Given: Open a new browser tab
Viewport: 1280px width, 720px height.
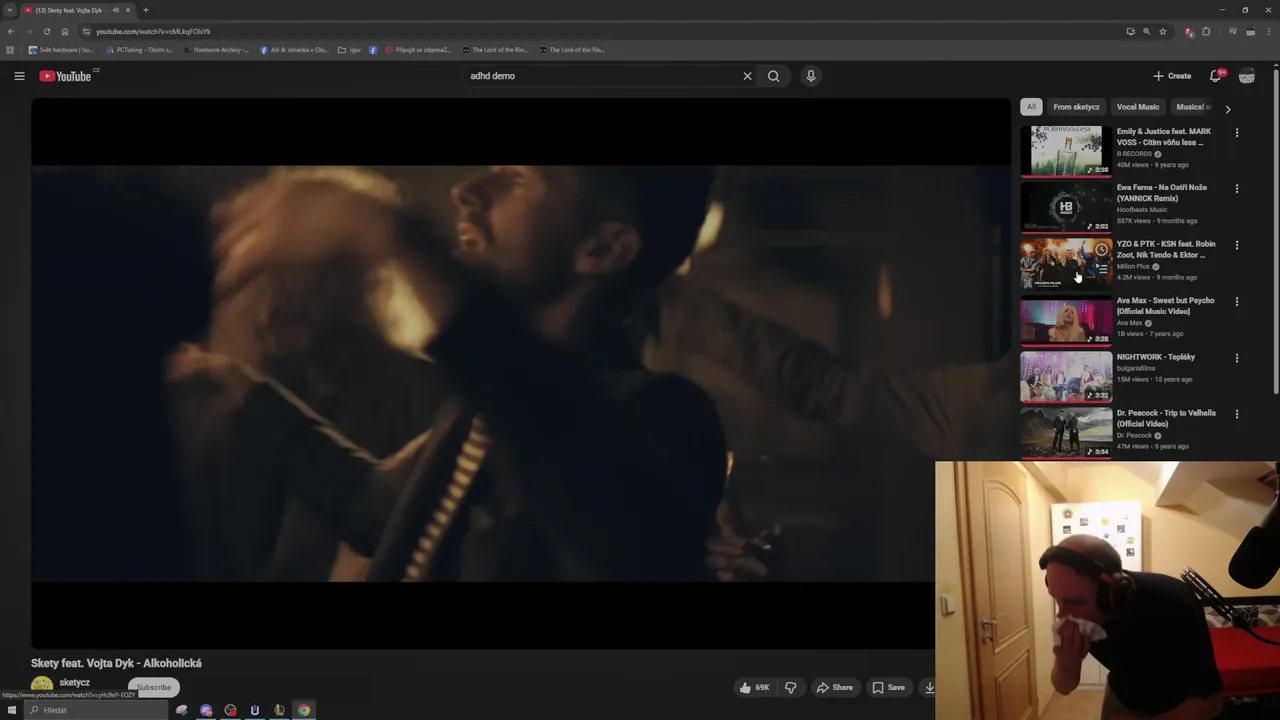Looking at the screenshot, I should (x=146, y=10).
